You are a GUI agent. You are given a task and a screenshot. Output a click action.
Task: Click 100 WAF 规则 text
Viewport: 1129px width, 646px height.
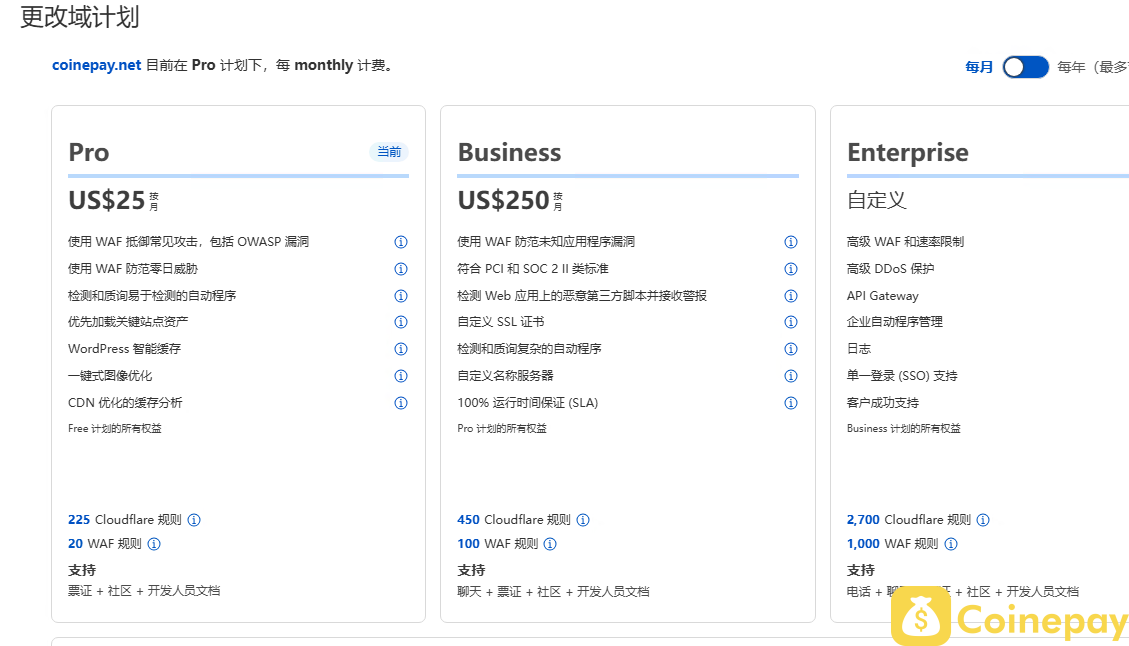[x=498, y=544]
